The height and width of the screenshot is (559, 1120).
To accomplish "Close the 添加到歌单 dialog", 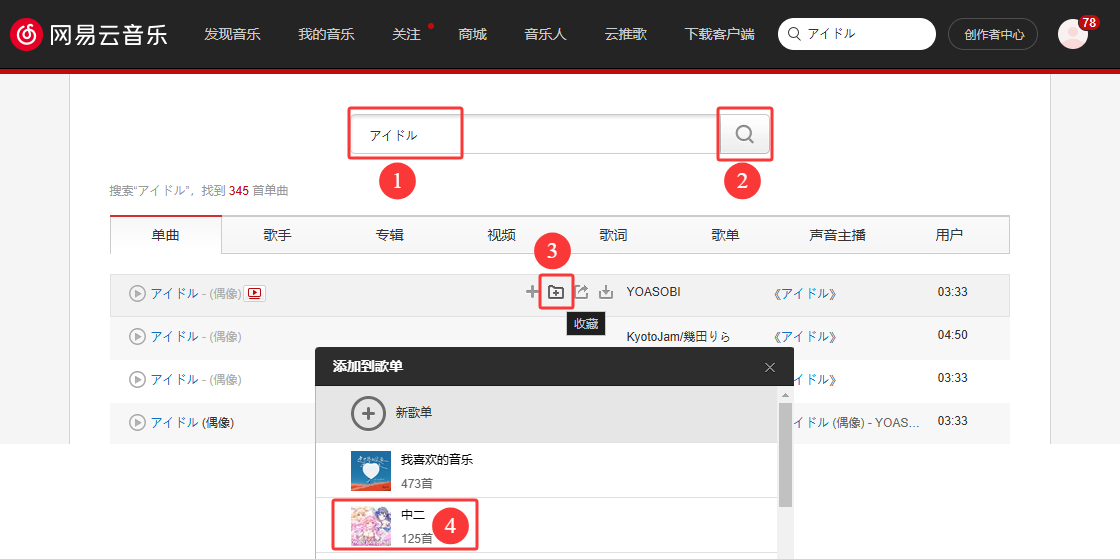I will [770, 367].
